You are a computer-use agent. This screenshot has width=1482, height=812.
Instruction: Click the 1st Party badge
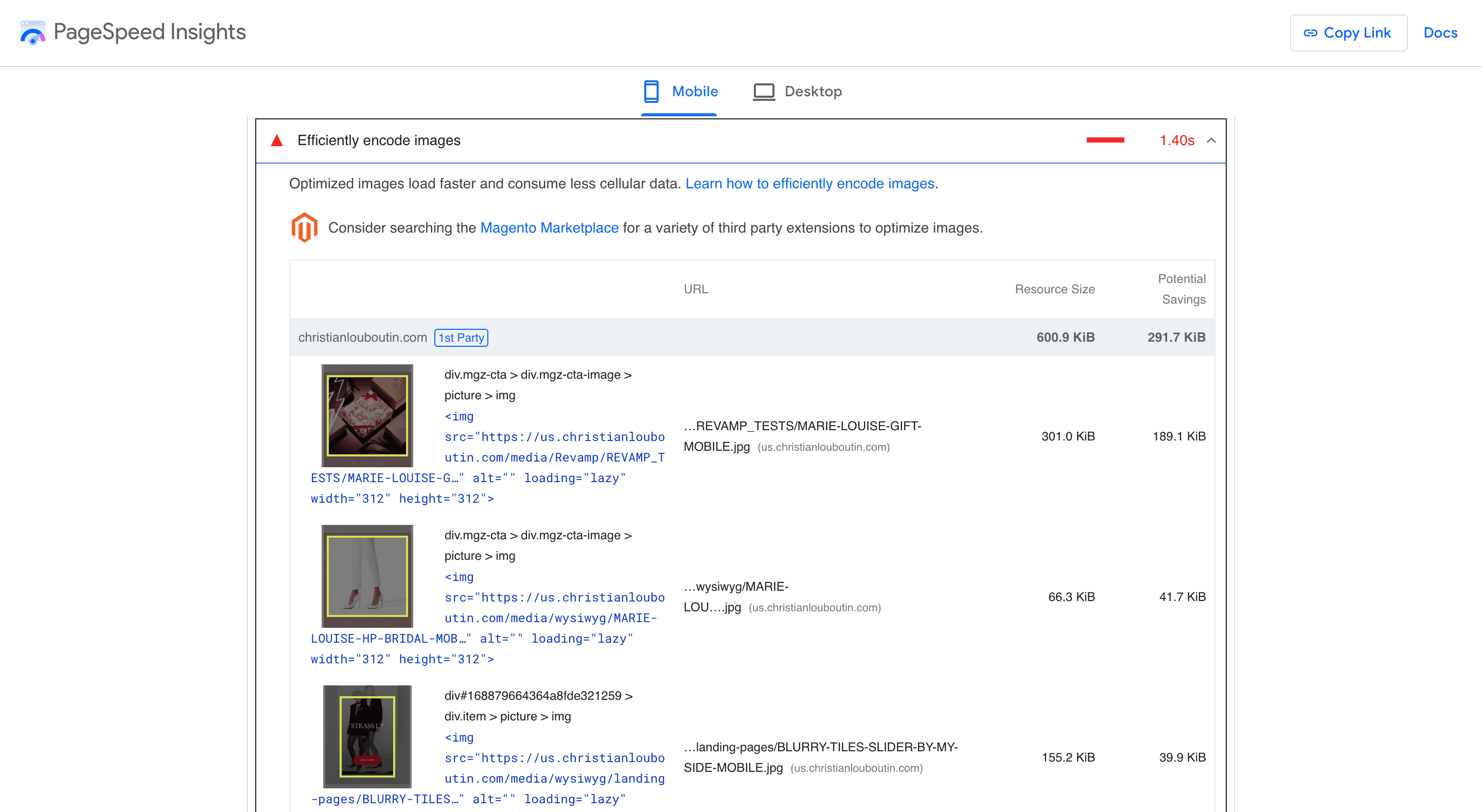tap(461, 337)
